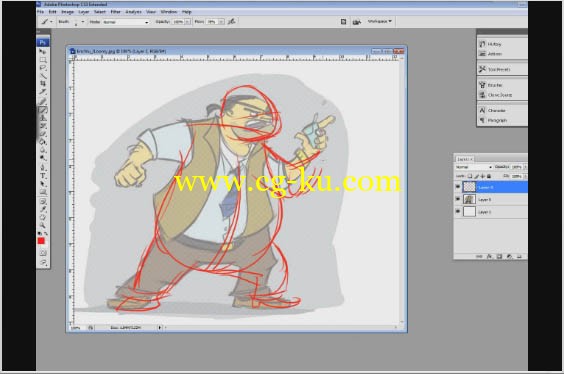Hide the middle layer with cartoon thumbnail
This screenshot has height=374, width=564.
point(458,199)
